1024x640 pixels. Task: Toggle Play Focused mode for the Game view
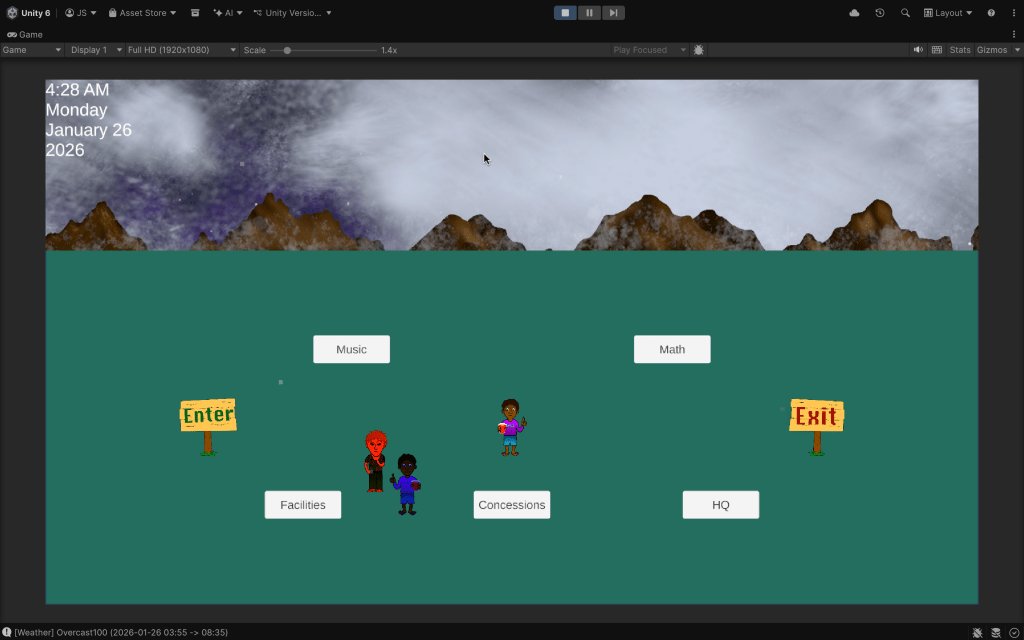(647, 49)
